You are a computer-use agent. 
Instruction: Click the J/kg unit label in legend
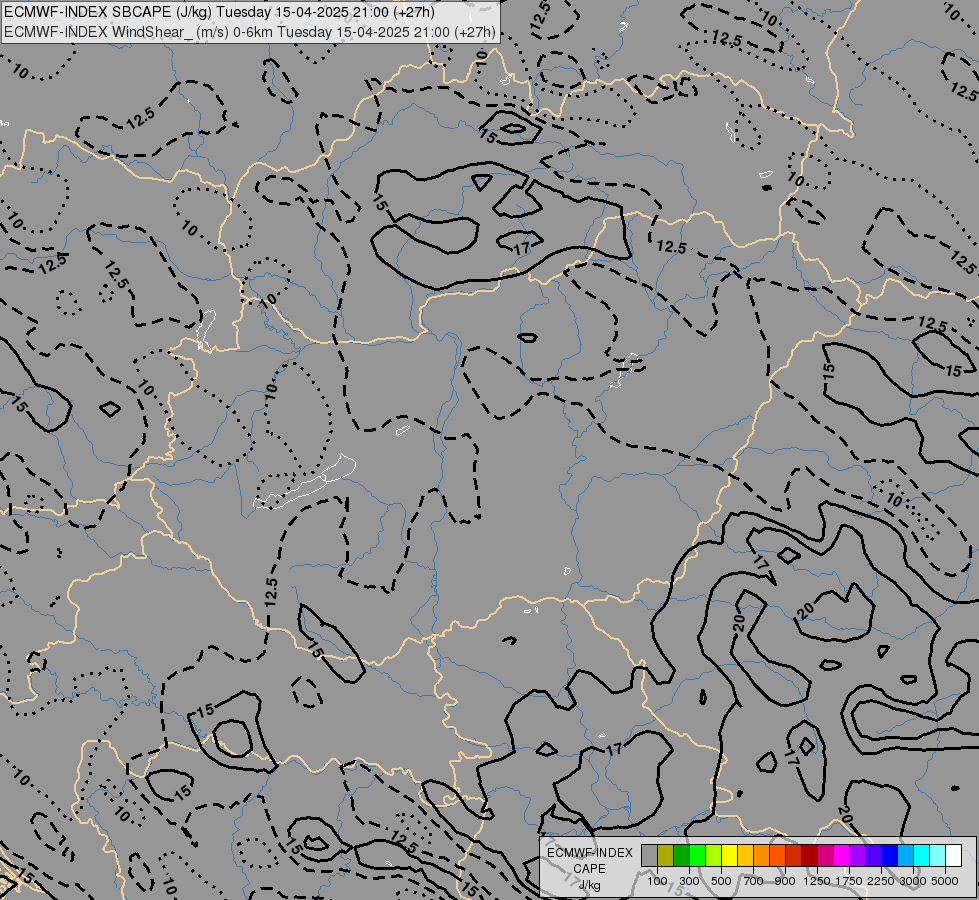[x=589, y=885]
